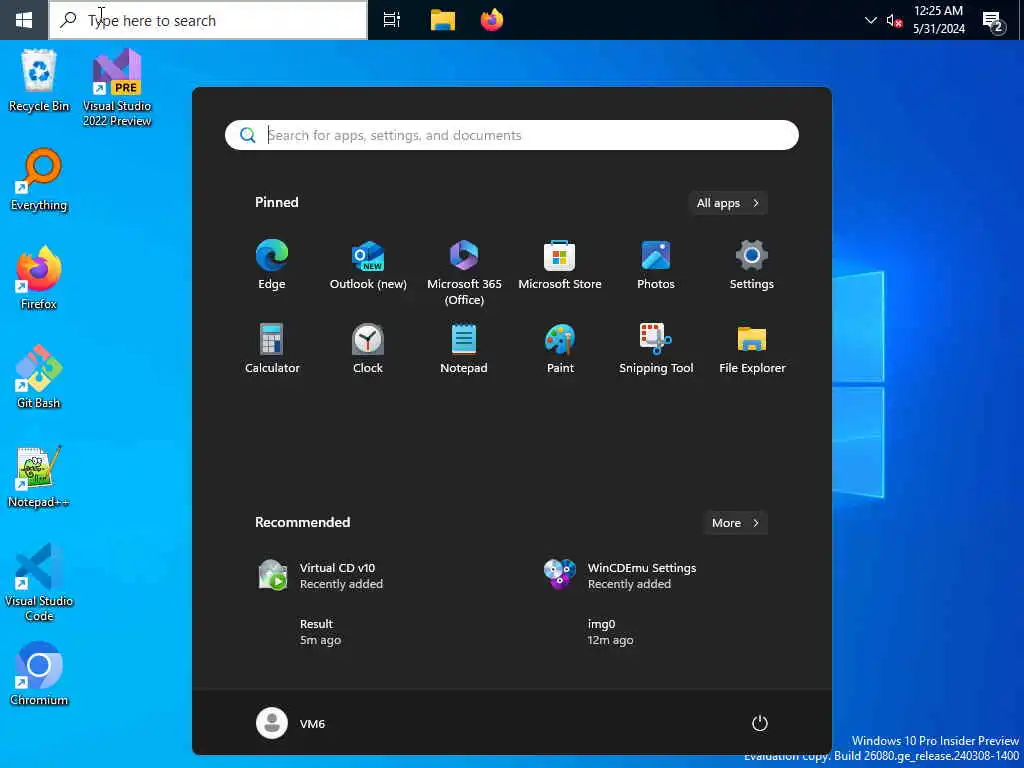Open the clock showing 12:25 AM
This screenshot has width=1024, height=768.
[x=938, y=20]
